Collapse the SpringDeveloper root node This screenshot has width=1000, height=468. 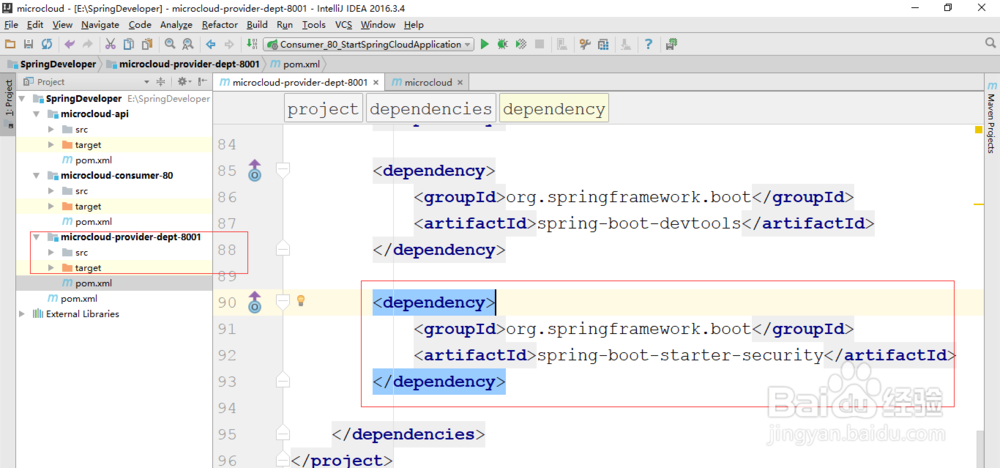(24, 99)
